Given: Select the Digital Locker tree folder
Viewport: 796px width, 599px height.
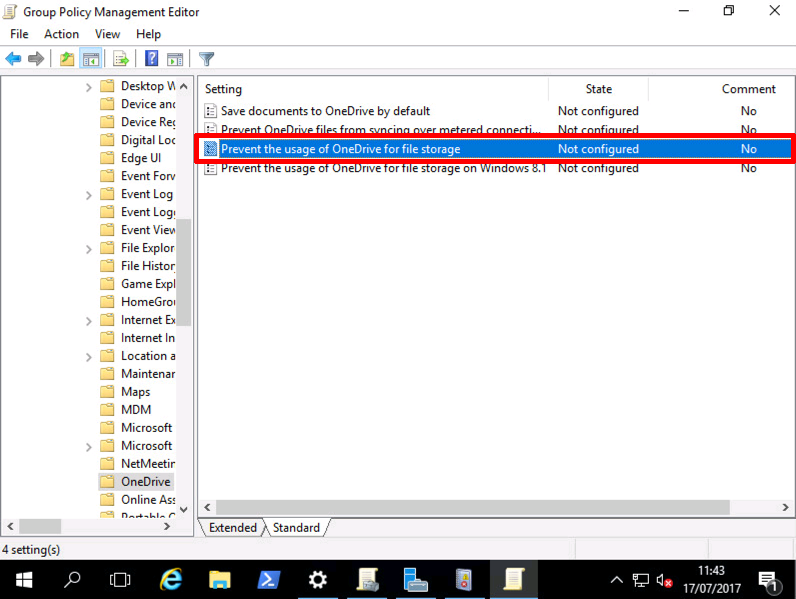Looking at the screenshot, I should (148, 140).
